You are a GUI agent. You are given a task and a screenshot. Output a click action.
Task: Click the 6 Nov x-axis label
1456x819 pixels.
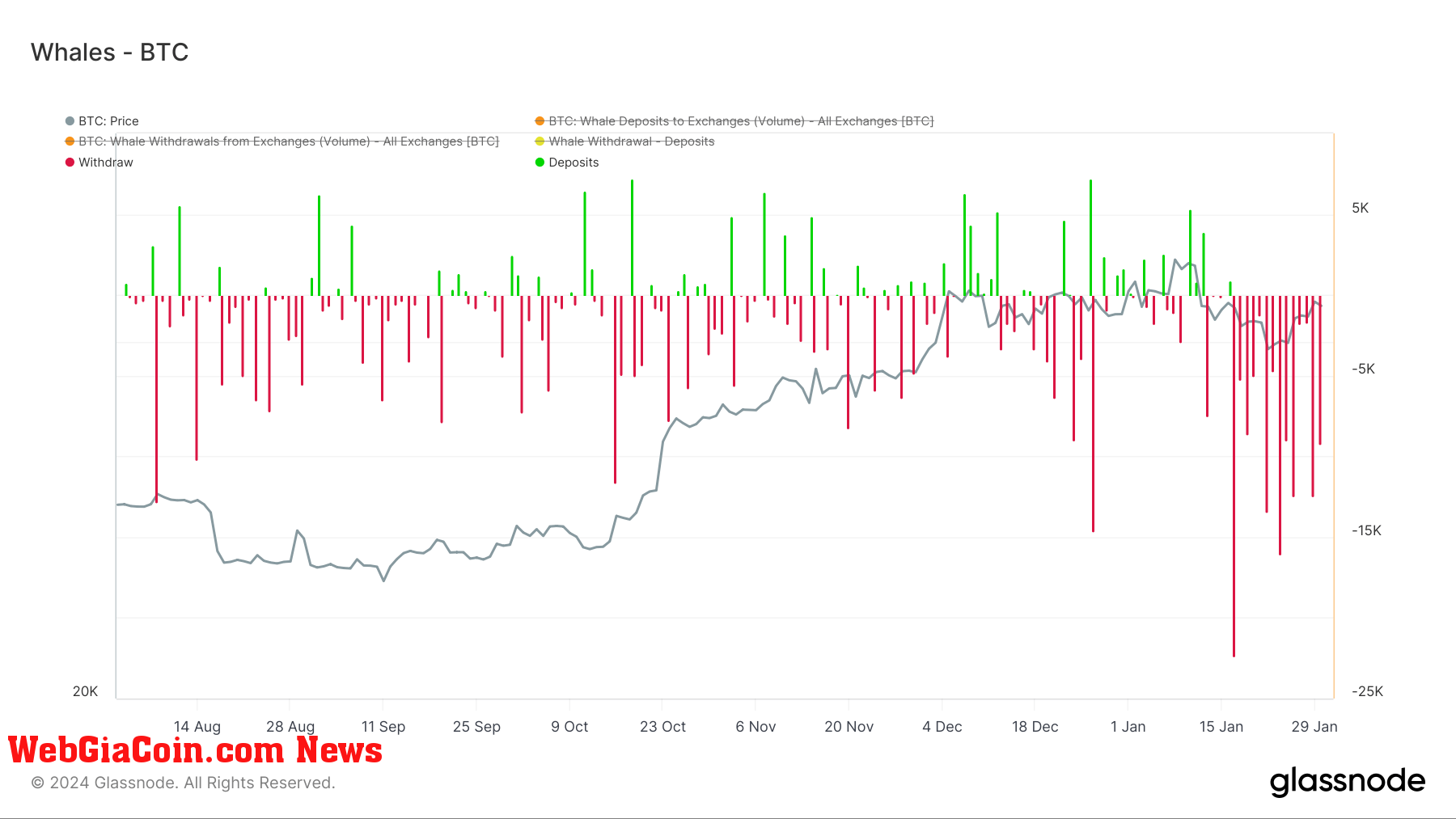(x=756, y=727)
